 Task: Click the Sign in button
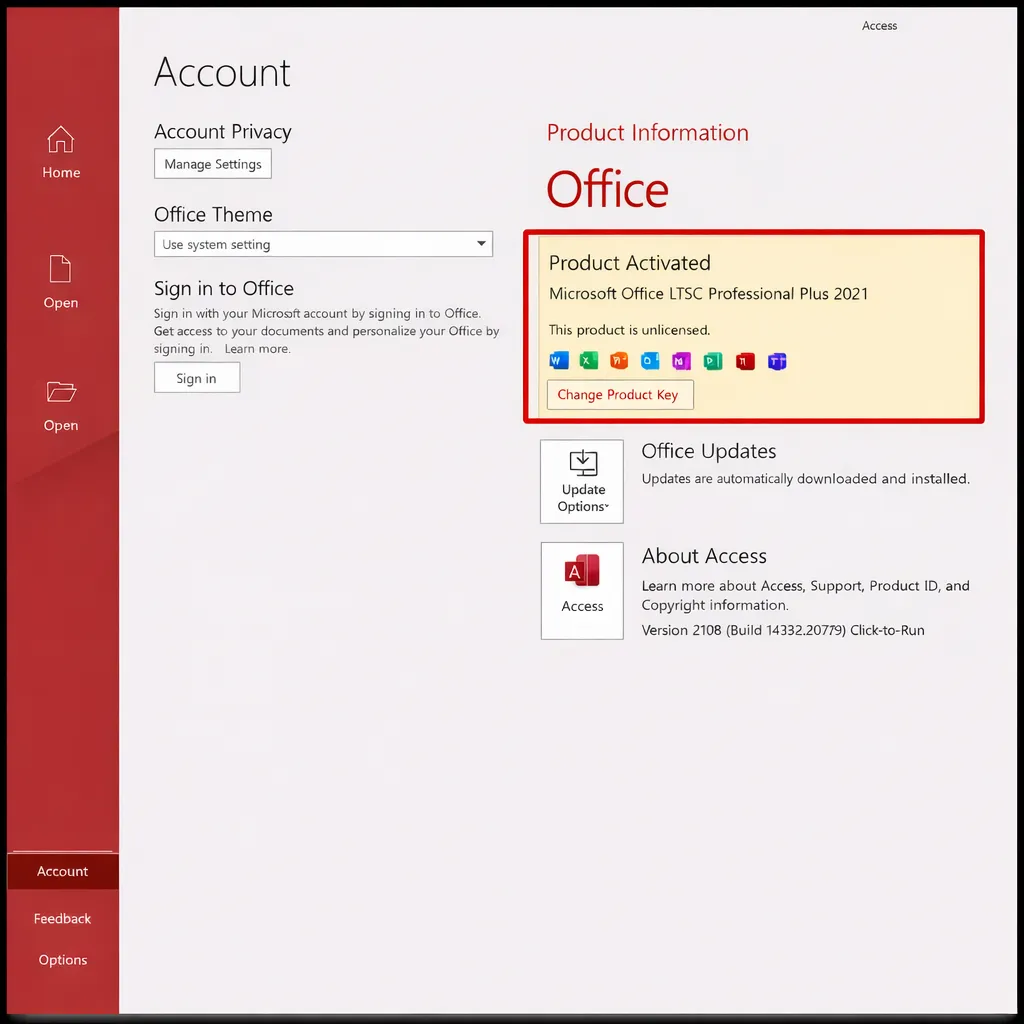tap(196, 378)
